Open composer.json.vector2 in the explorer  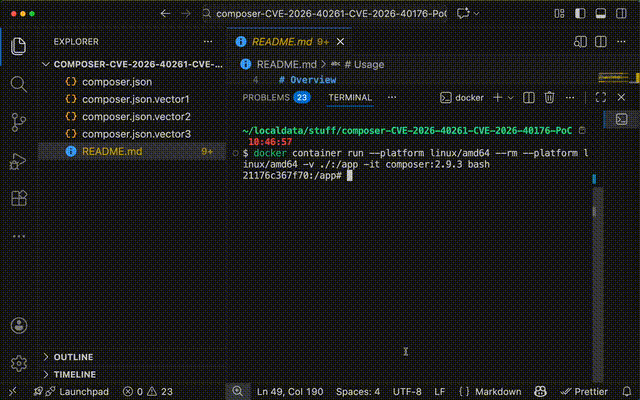pos(122,117)
